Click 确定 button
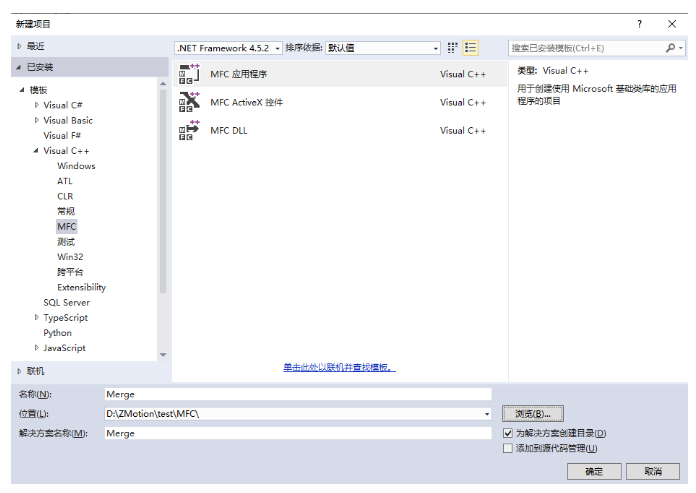 point(594,471)
